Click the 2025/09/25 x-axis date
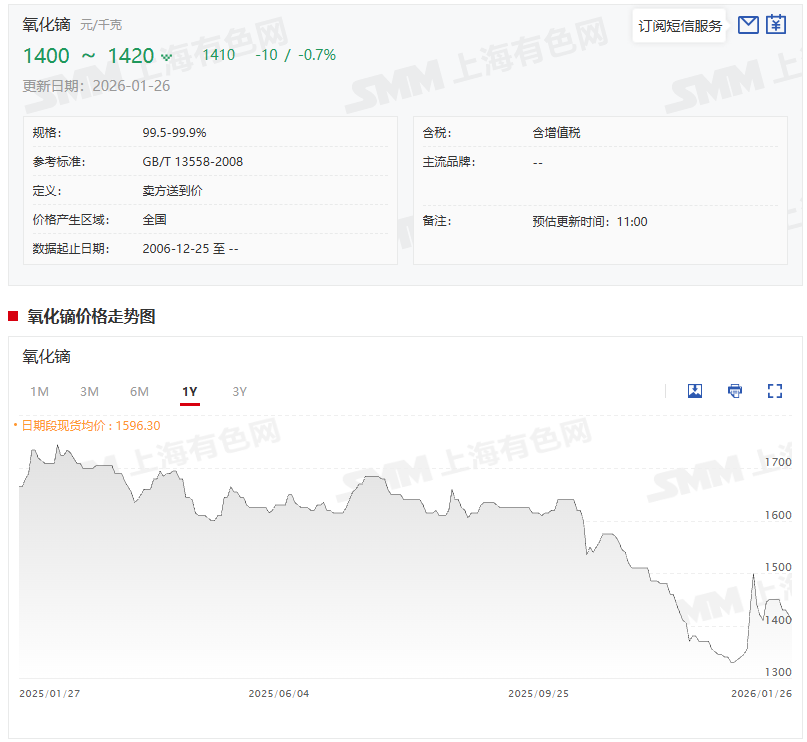This screenshot has width=807, height=742. (x=538, y=694)
